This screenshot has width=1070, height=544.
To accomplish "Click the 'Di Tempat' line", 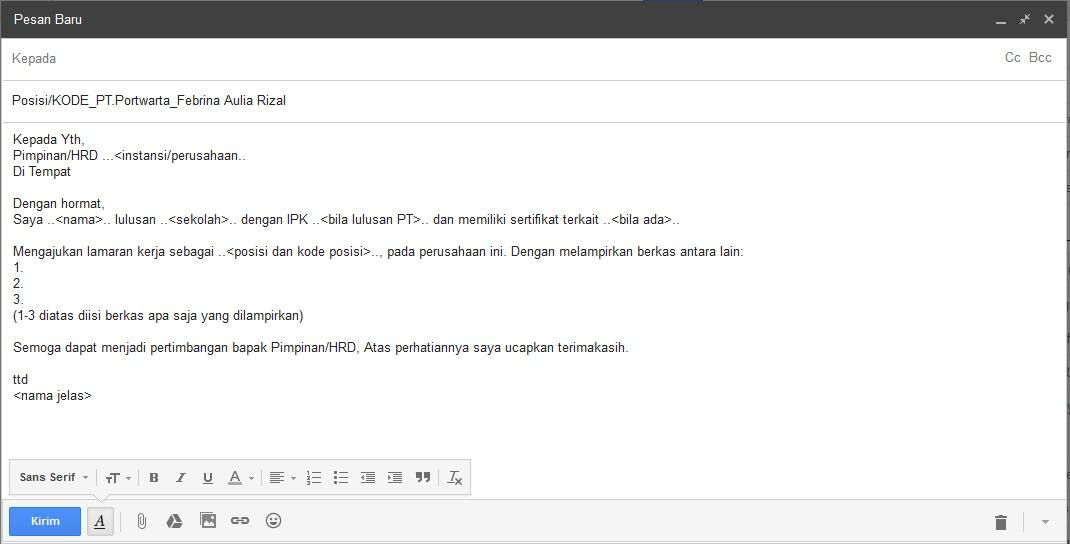I will pyautogui.click(x=42, y=172).
